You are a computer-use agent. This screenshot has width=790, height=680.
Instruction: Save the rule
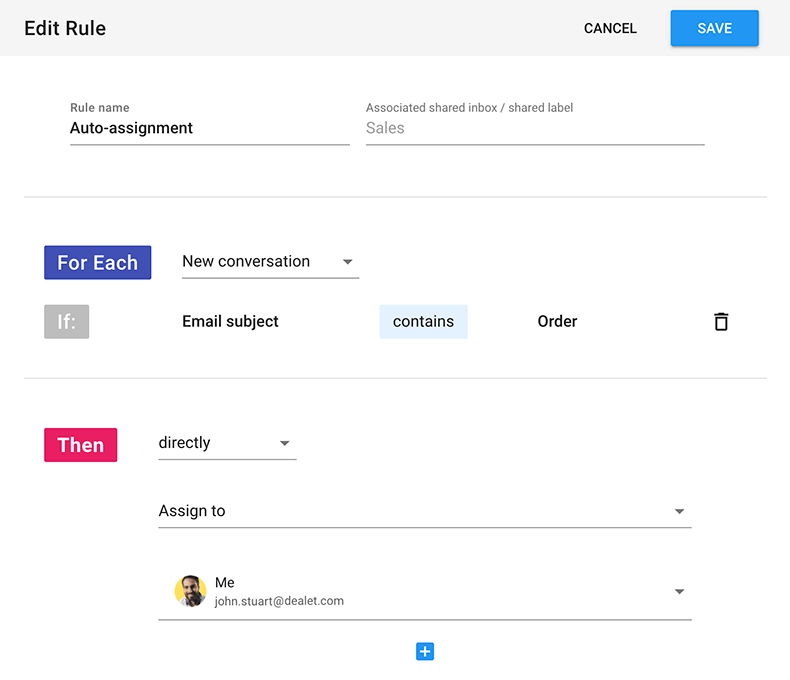coord(714,28)
